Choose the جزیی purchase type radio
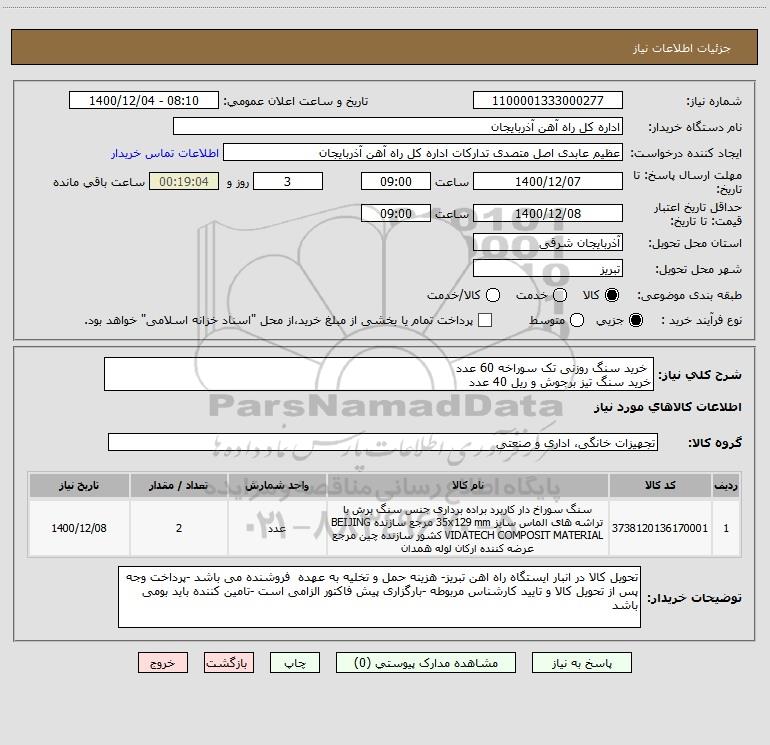Viewport: 770px width, 745px height. click(635, 320)
